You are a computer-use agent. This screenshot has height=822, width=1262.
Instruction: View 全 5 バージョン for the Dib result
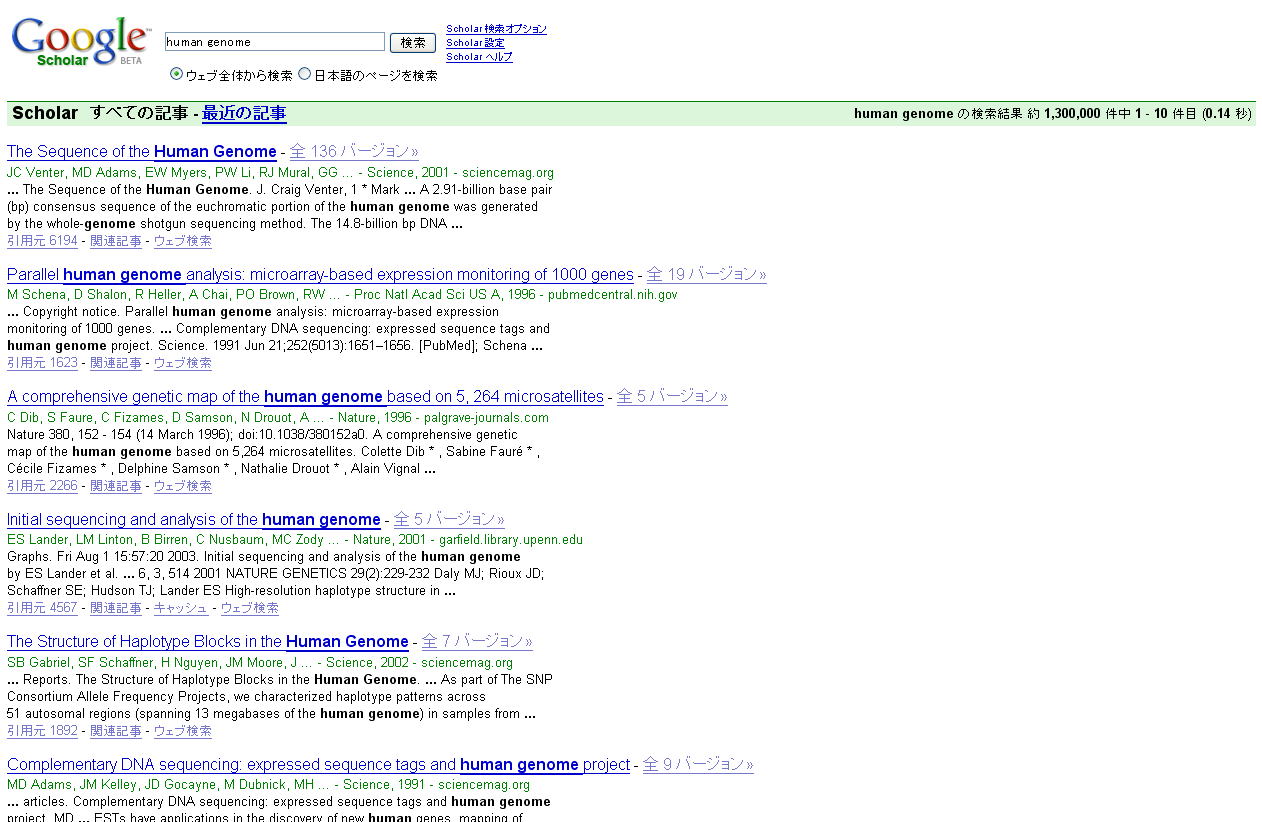click(672, 397)
